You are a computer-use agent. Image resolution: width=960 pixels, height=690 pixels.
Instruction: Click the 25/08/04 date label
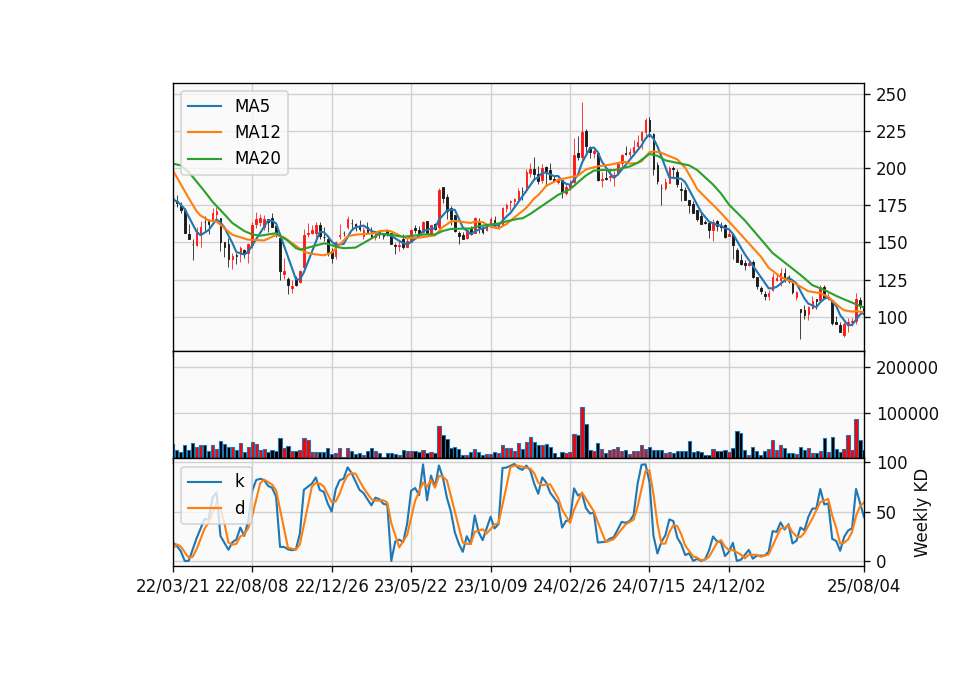864,586
